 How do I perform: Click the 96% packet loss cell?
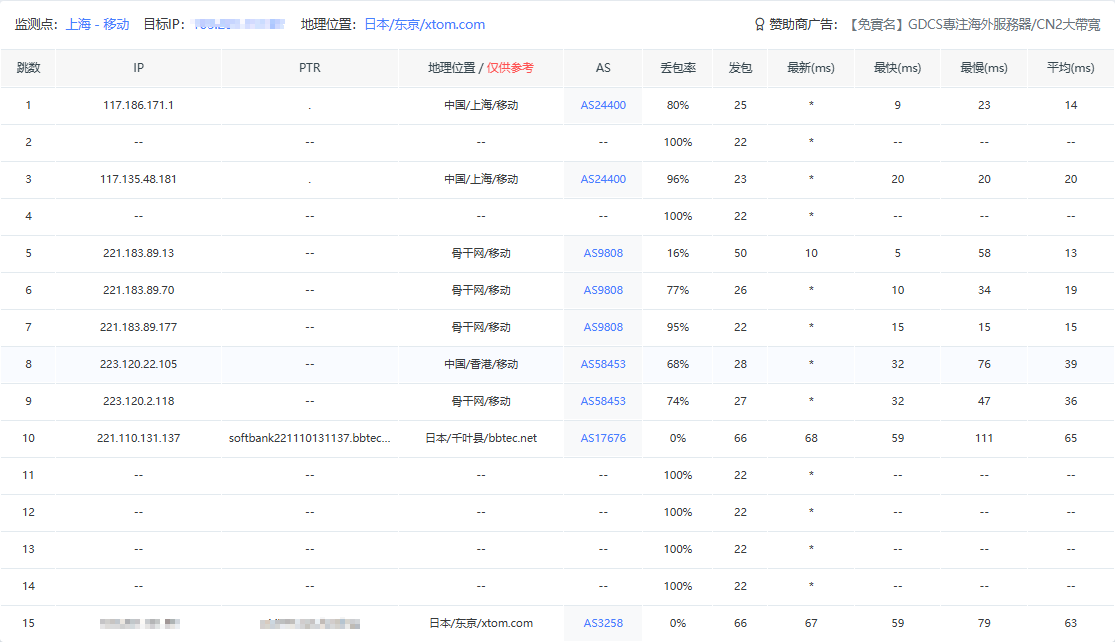[x=678, y=179]
